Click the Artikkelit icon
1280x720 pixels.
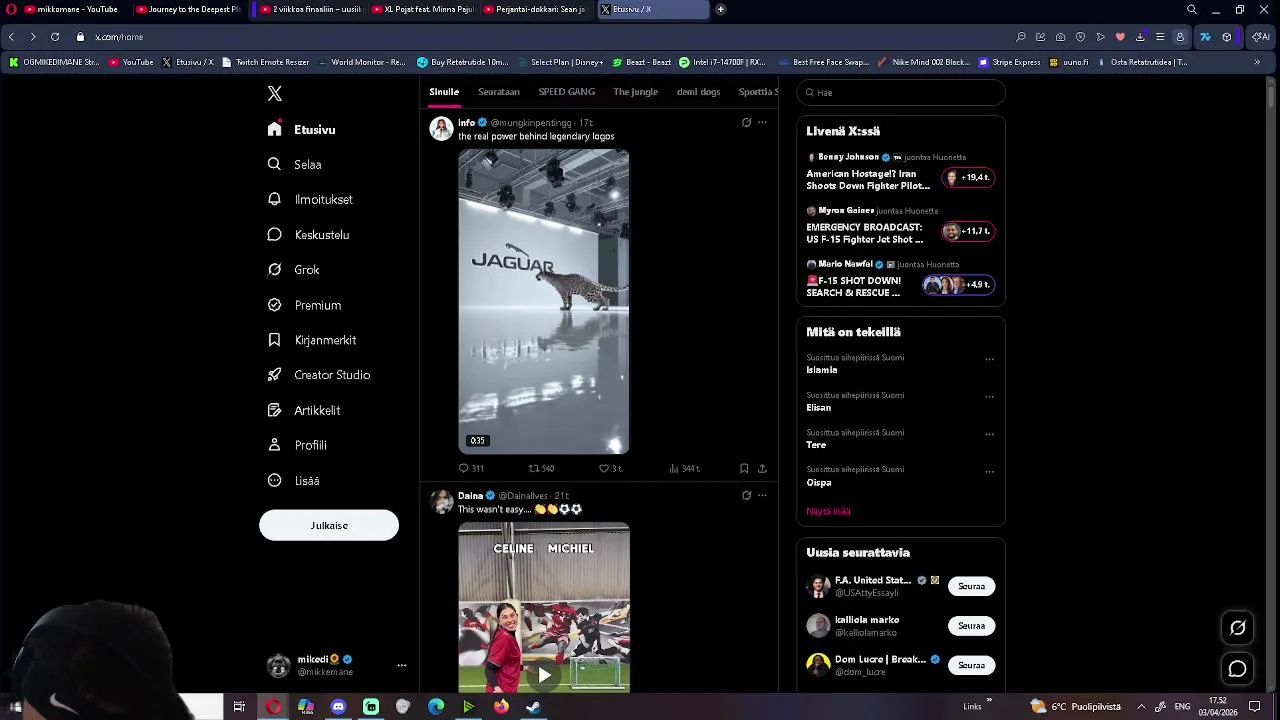(274, 410)
